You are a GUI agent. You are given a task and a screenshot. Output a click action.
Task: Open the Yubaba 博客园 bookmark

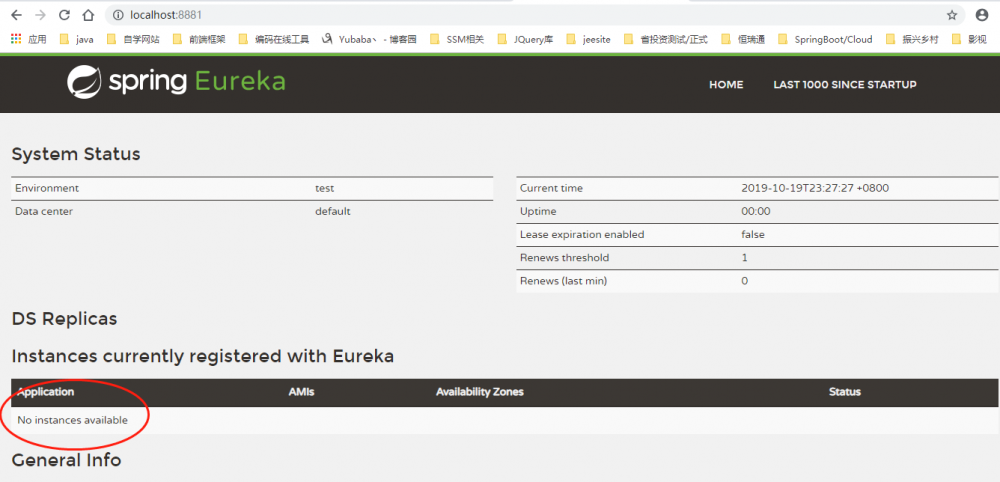(x=369, y=40)
